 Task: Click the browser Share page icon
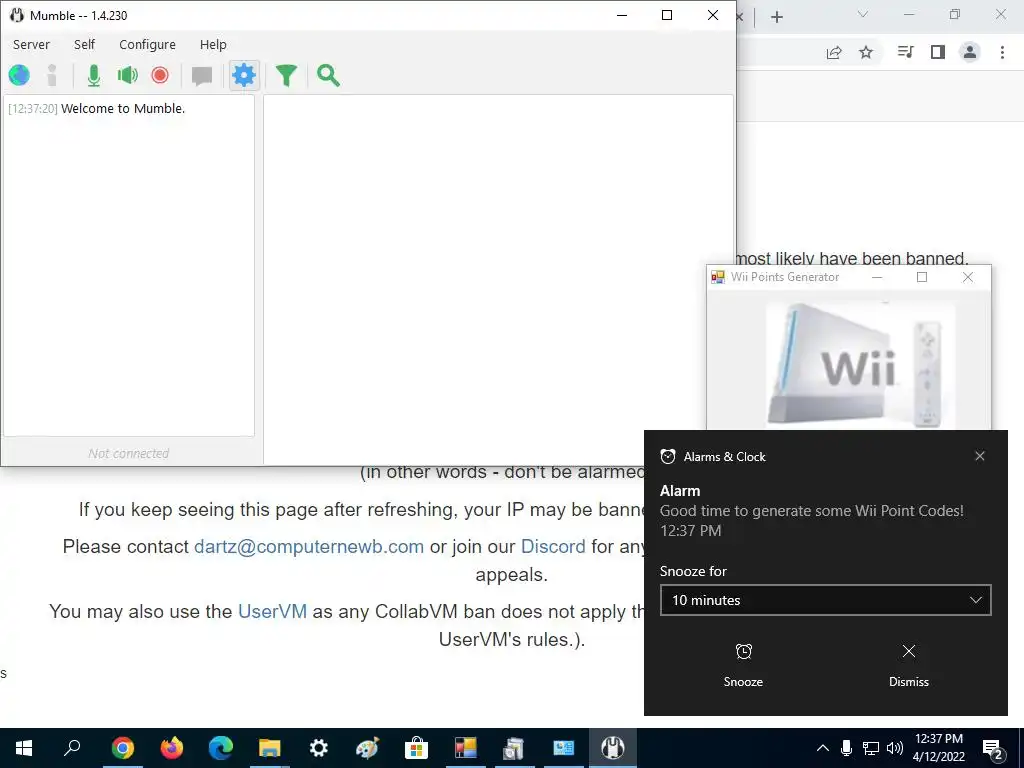[834, 52]
